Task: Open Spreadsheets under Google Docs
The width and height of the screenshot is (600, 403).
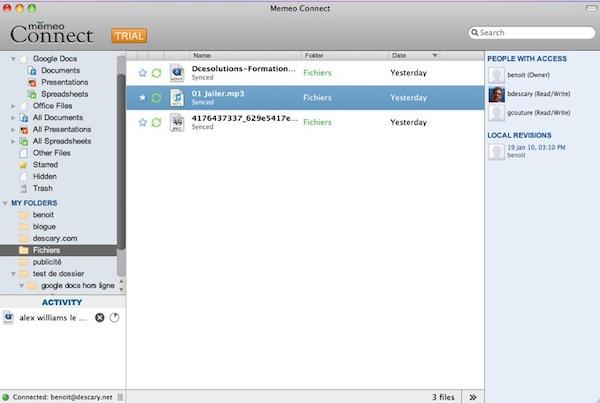Action: [x=65, y=94]
